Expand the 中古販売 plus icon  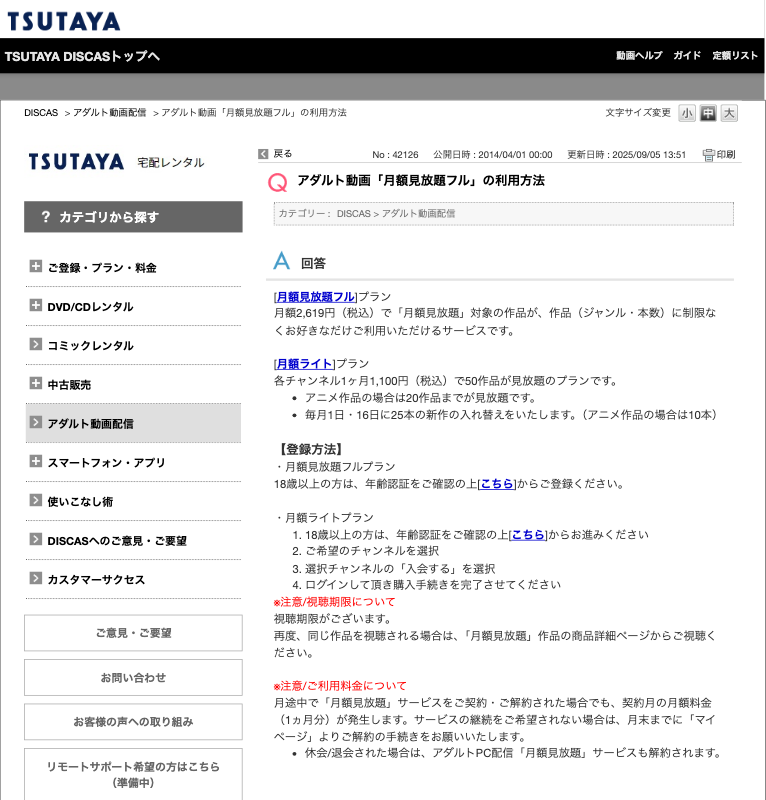point(35,383)
